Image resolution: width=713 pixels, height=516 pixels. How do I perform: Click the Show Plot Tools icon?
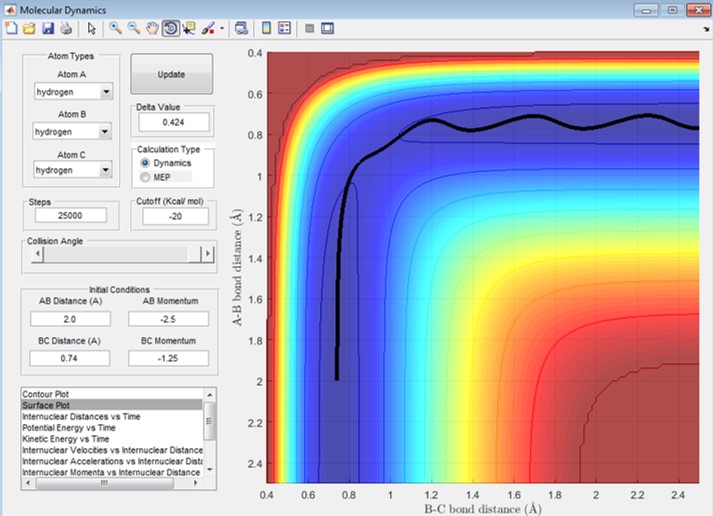(327, 28)
